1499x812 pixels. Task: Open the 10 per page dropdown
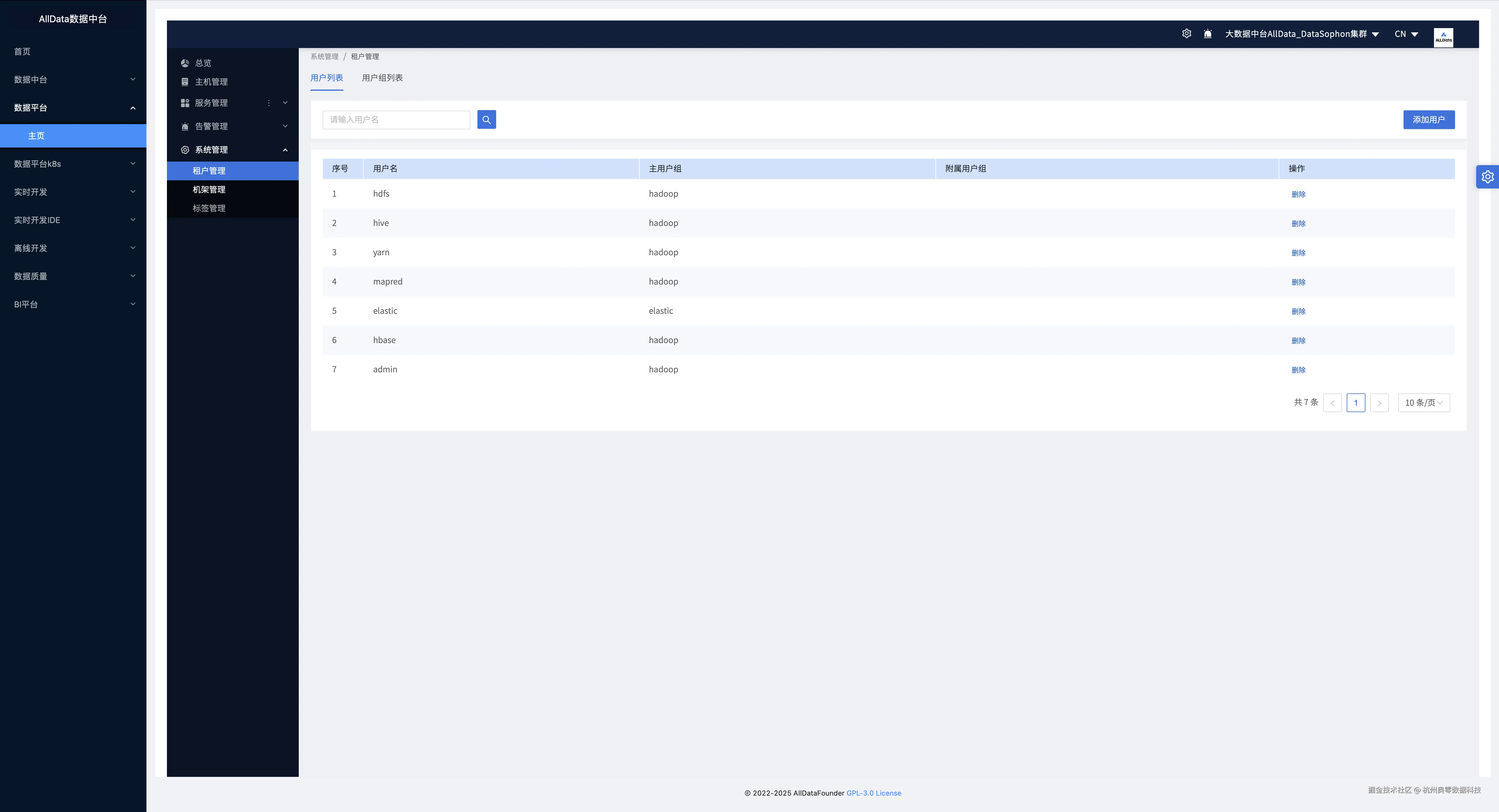click(1423, 402)
